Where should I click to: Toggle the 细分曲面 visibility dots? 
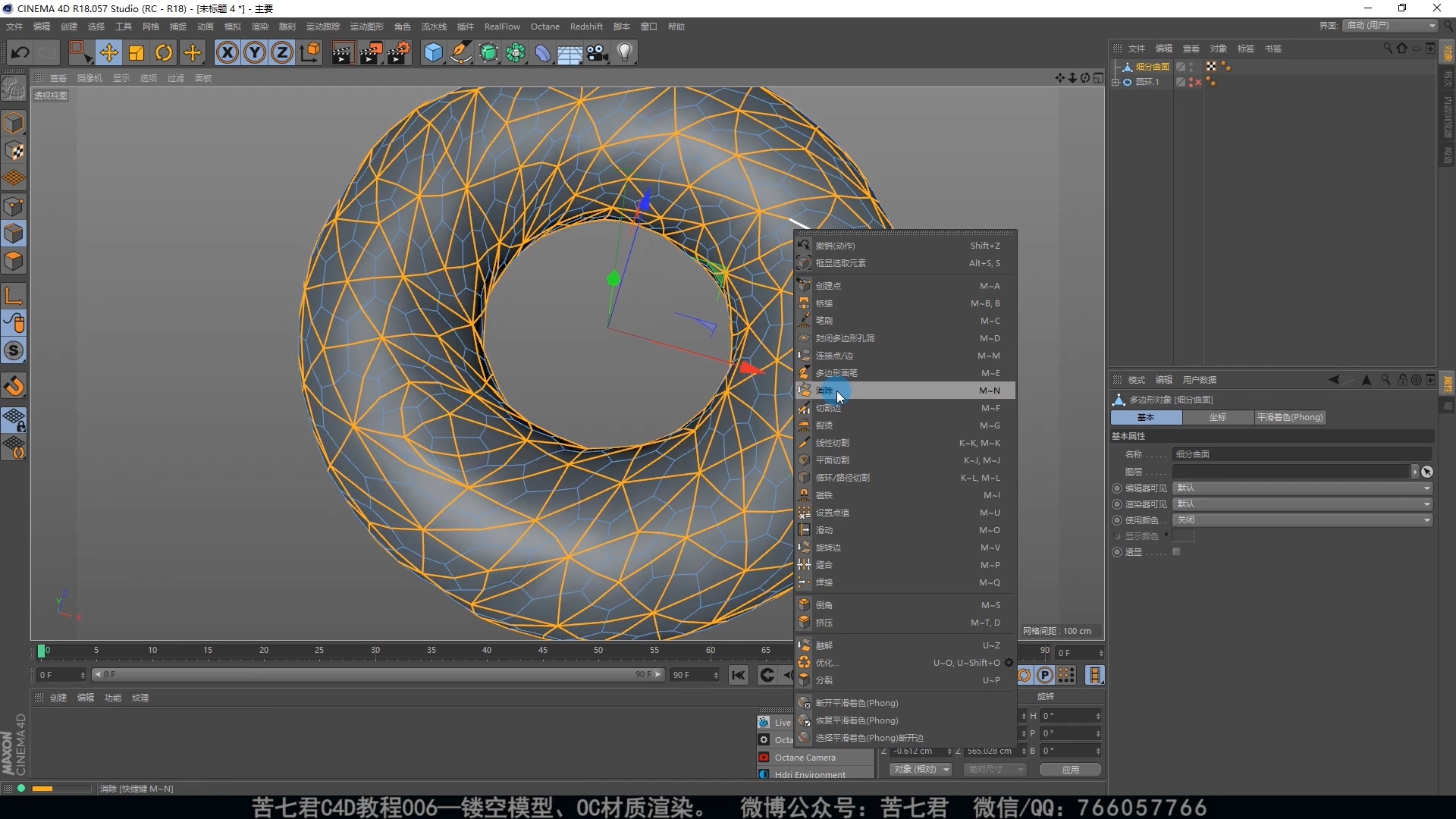(1191, 67)
